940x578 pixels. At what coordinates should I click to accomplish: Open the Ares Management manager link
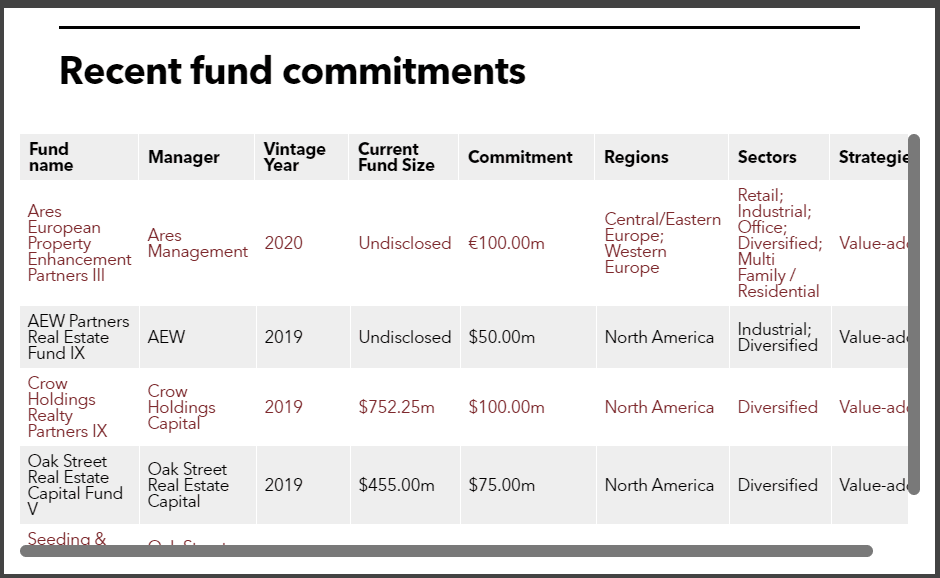coord(197,243)
